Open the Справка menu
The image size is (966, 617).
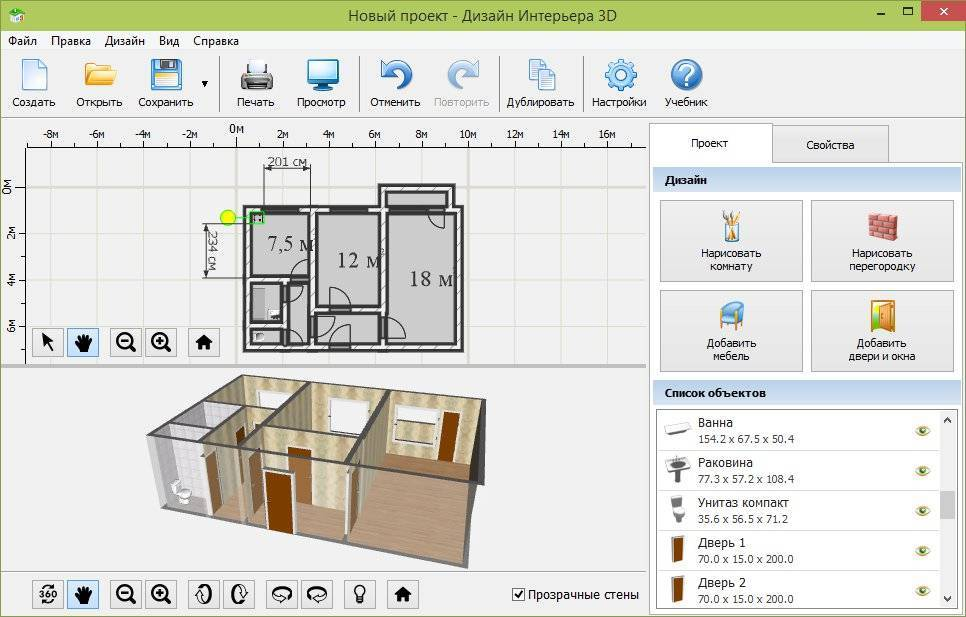click(x=216, y=41)
